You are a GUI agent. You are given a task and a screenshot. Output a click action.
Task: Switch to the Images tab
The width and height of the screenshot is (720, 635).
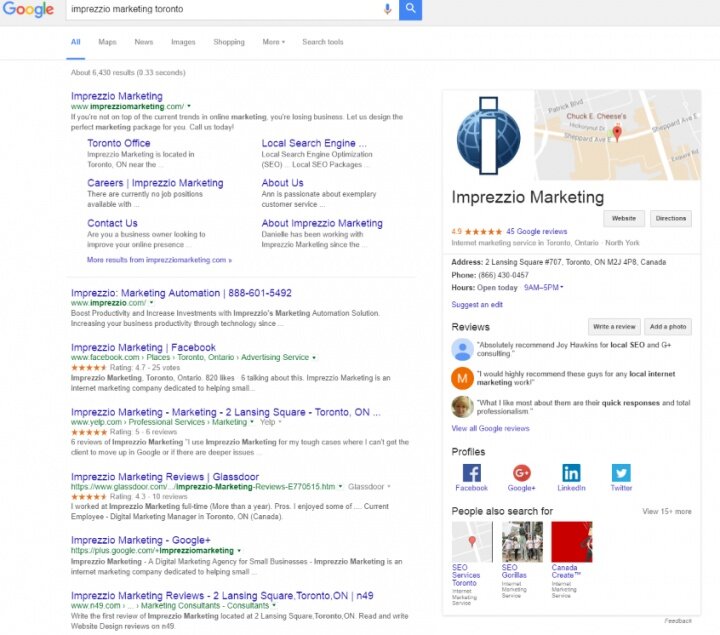pos(183,42)
